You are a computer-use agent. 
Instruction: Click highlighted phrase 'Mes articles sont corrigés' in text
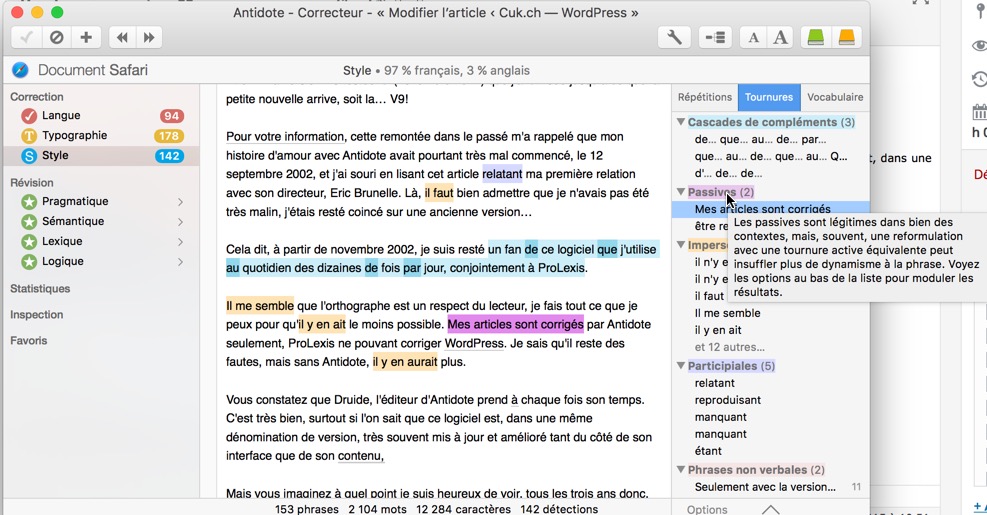pyautogui.click(x=515, y=324)
